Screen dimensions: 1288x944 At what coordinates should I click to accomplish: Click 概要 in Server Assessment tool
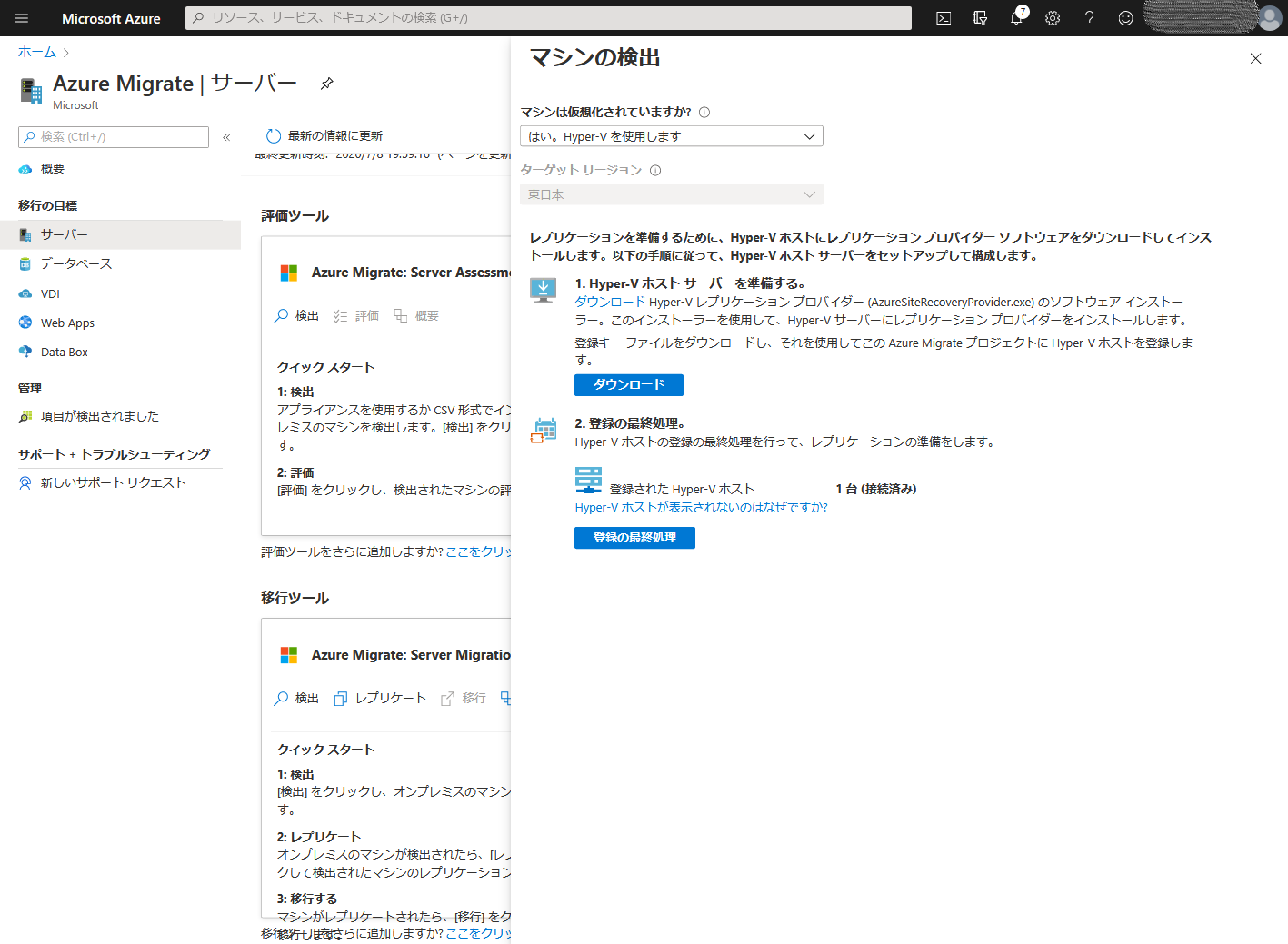[x=416, y=316]
